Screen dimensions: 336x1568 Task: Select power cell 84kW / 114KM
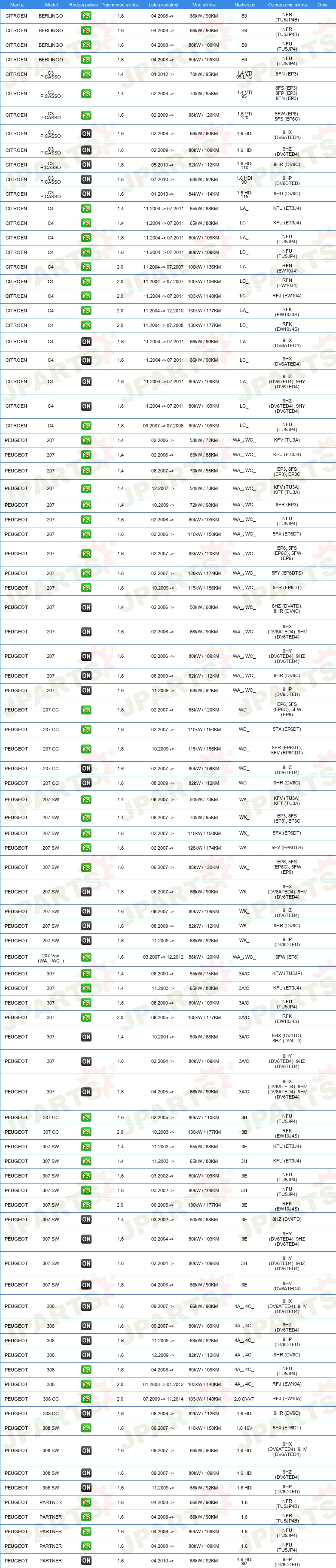204,194
